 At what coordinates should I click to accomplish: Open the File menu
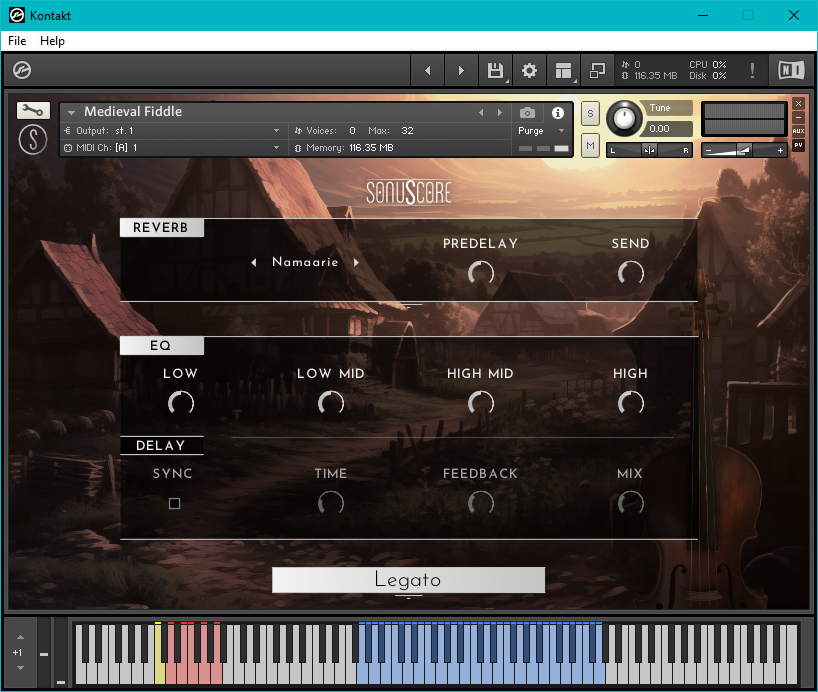pyautogui.click(x=17, y=41)
